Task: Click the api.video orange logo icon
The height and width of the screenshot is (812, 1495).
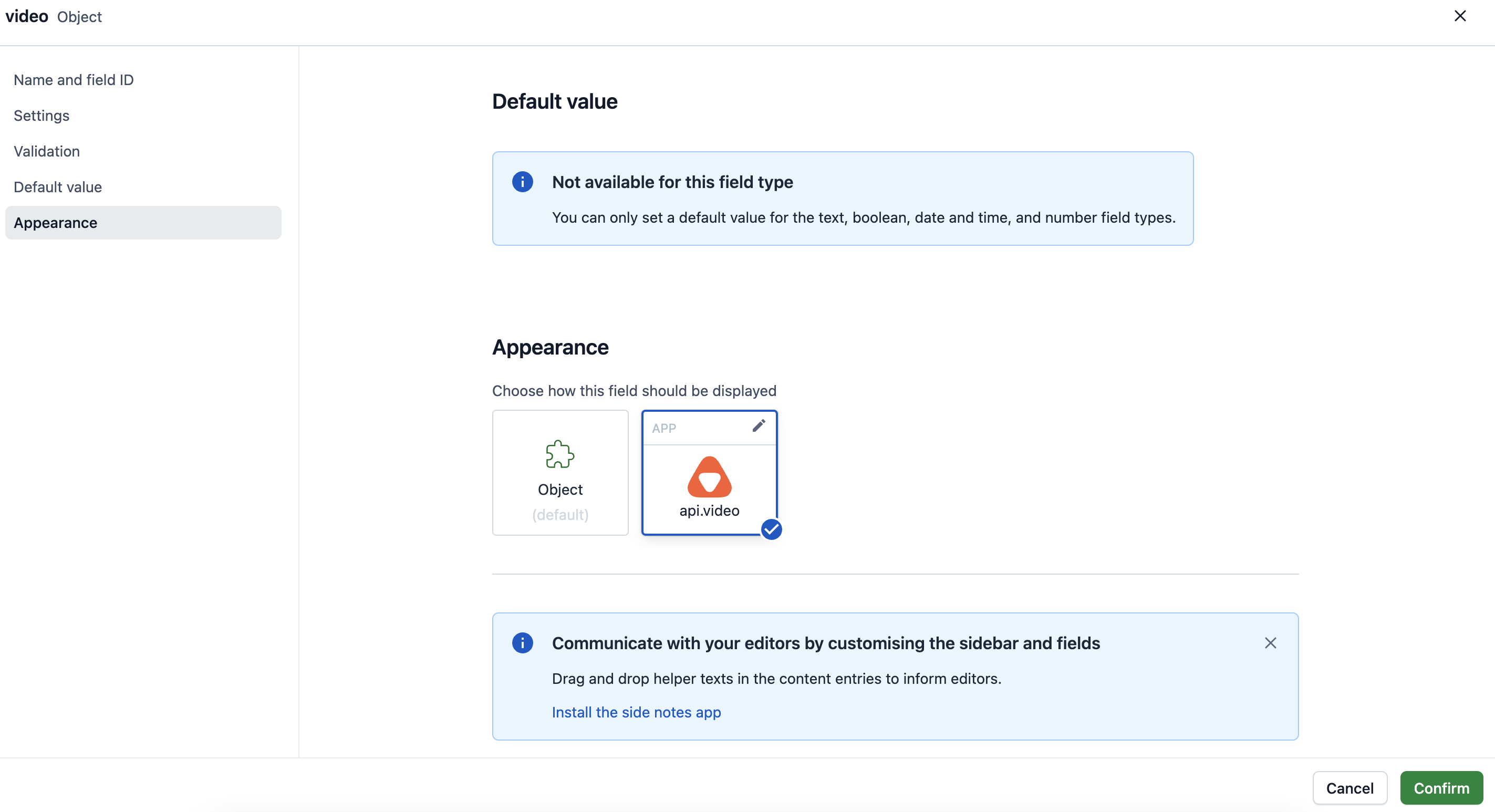Action: [709, 477]
